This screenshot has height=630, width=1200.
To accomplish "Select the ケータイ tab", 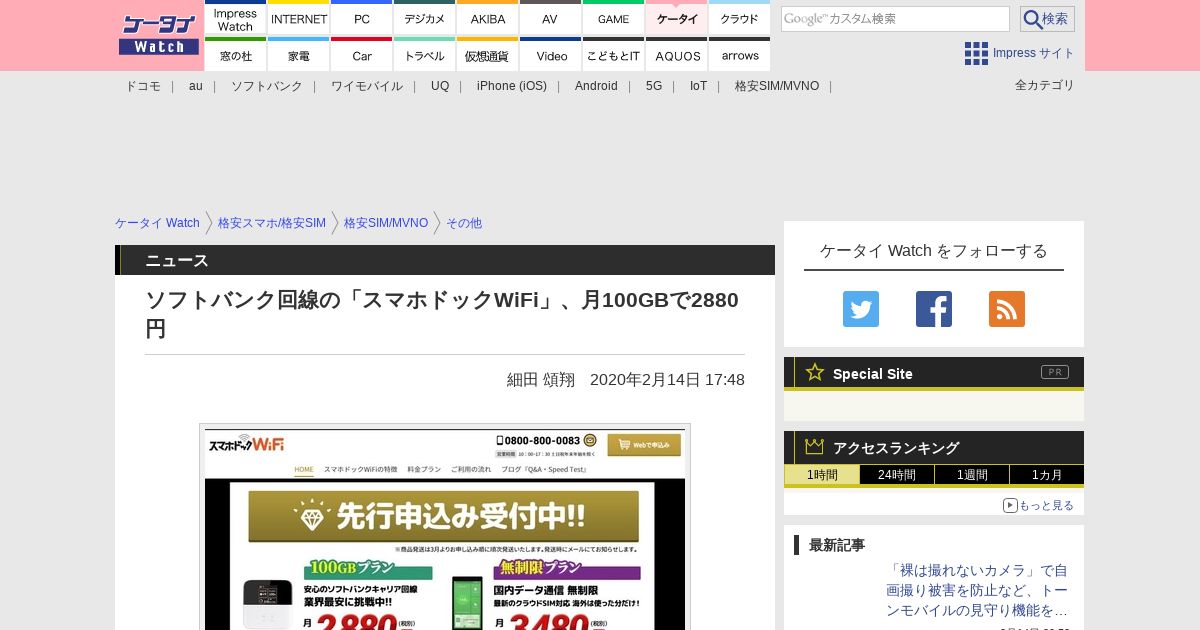I will click(677, 18).
